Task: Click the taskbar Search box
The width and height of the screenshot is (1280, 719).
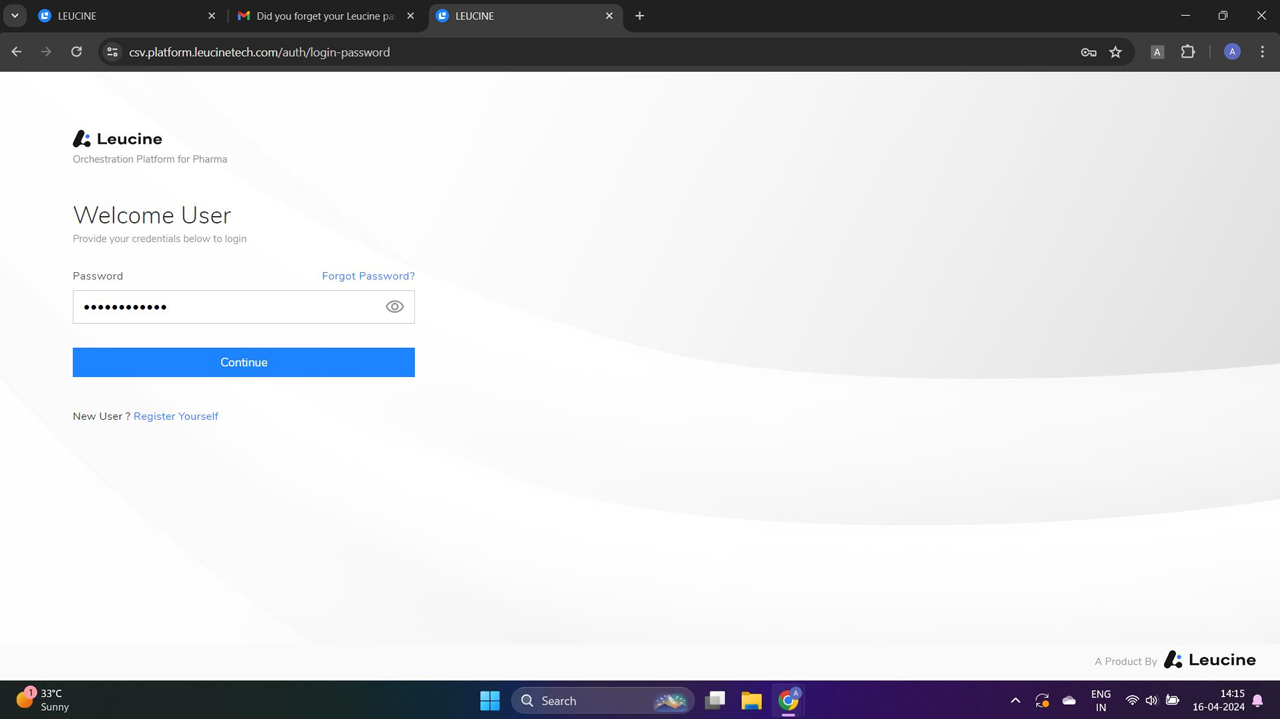Action: click(x=603, y=700)
